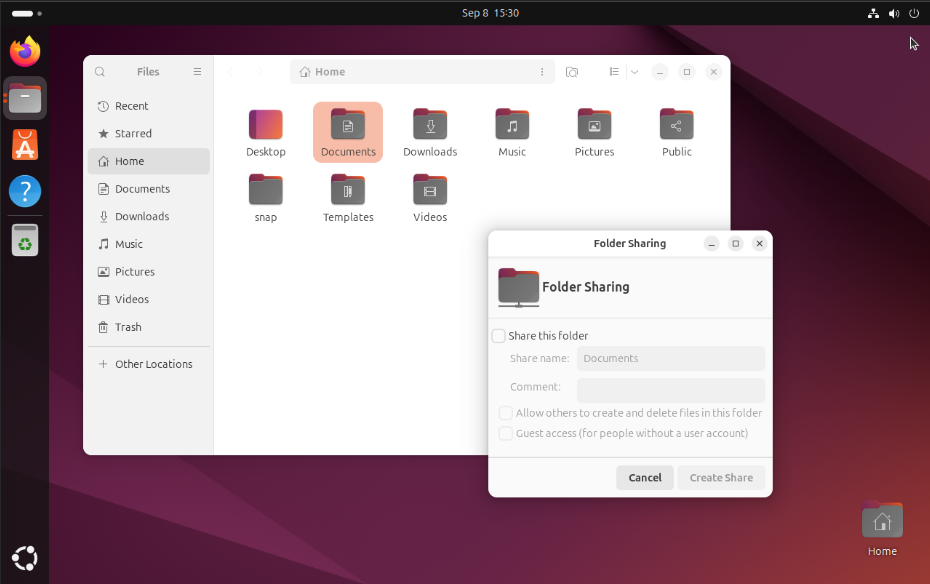Select the Public folder icon
Screen dimensions: 930x584
tap(676, 126)
